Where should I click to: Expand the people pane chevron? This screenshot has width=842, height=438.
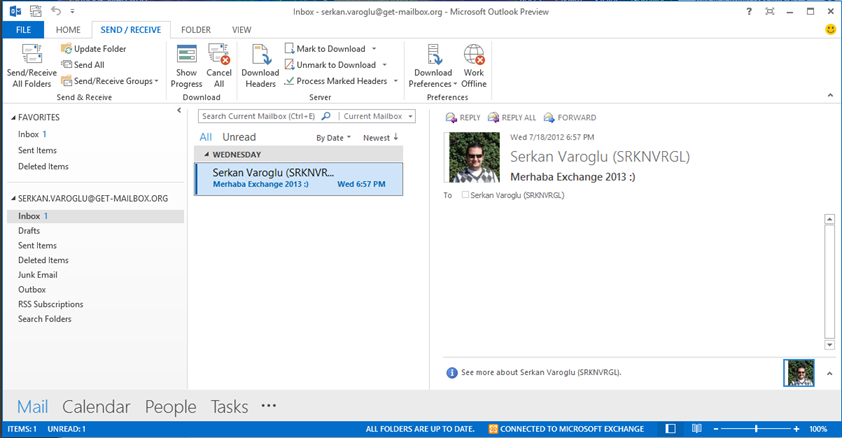(x=830, y=373)
